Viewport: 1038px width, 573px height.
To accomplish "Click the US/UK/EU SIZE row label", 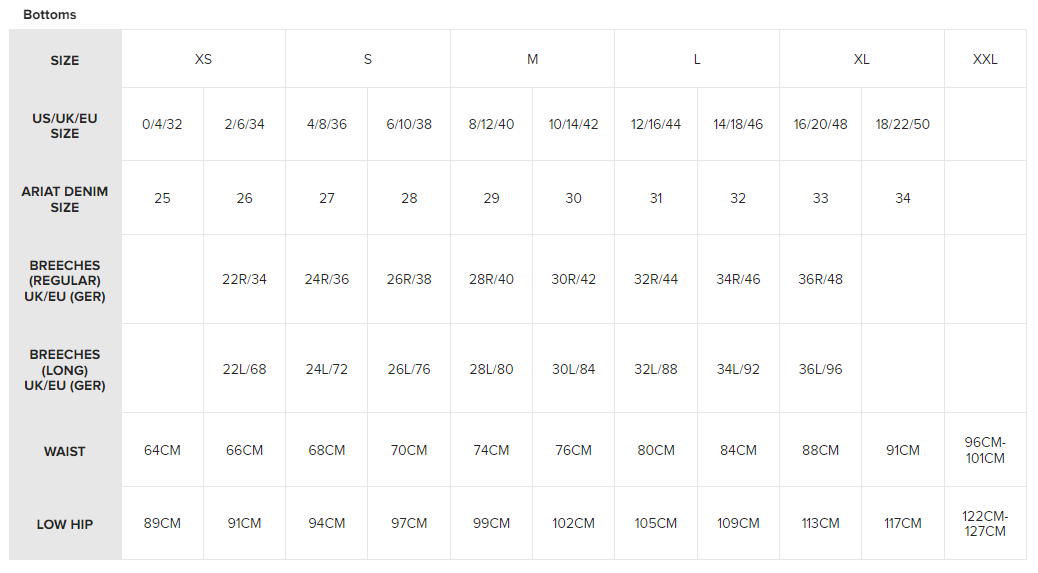I will point(65,125).
